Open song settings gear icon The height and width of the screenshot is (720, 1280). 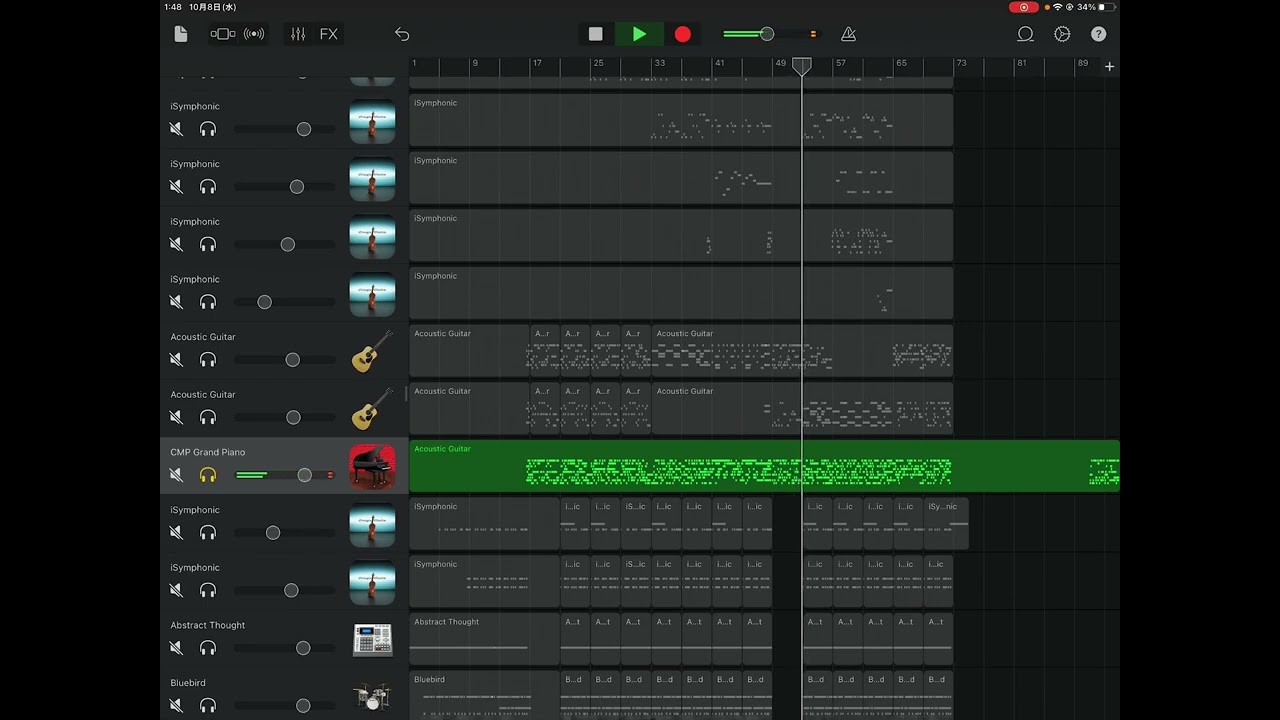(x=1062, y=34)
